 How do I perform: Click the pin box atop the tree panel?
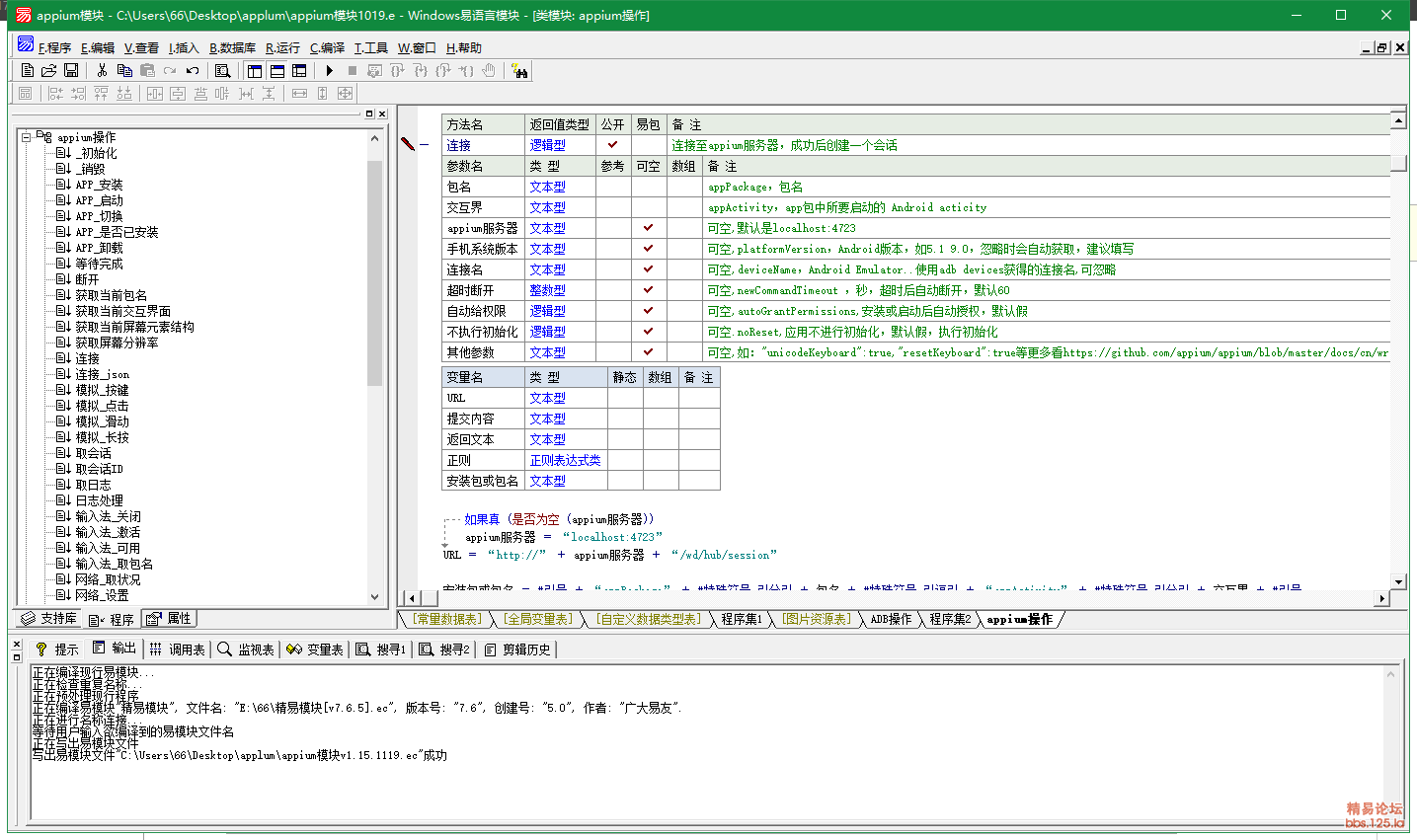[x=370, y=114]
